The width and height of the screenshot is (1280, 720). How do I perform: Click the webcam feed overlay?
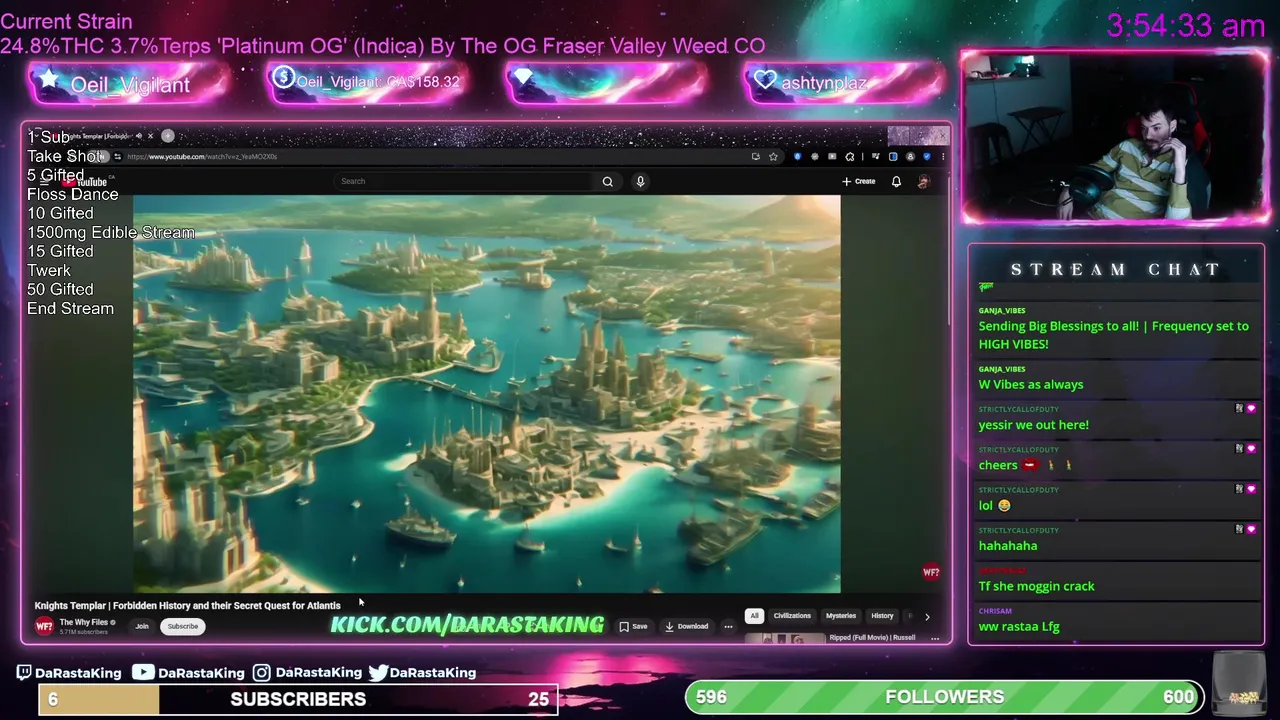pos(1114,137)
